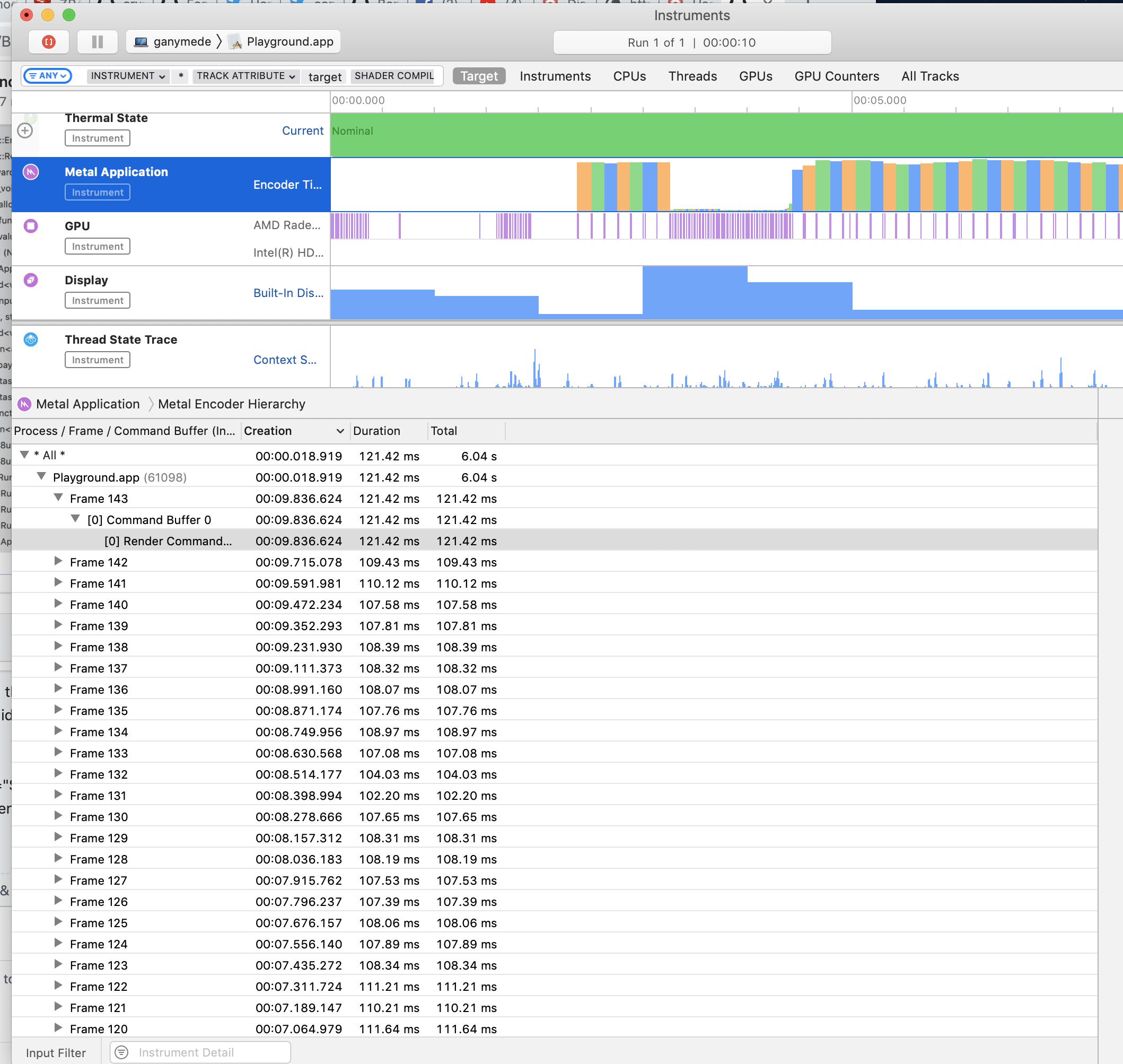
Task: Sort by the Duration column header
Action: click(x=377, y=431)
